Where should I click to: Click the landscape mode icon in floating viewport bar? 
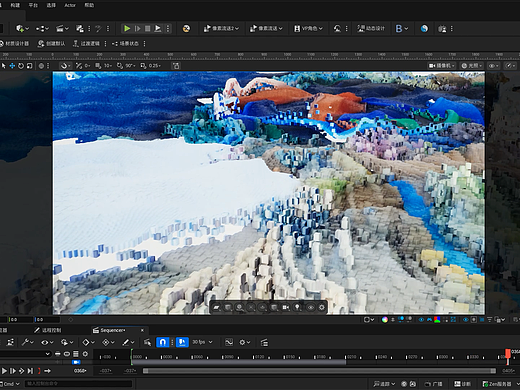(x=217, y=307)
